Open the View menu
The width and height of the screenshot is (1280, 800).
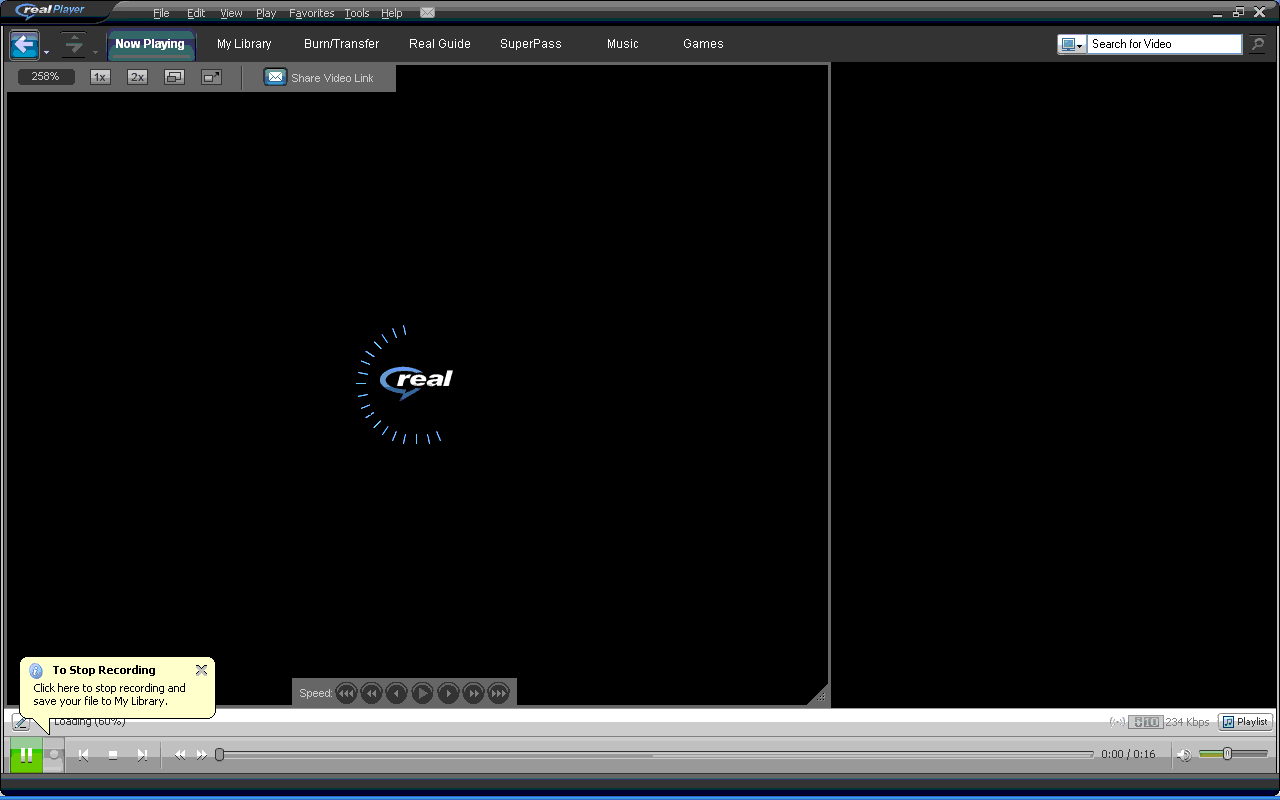tap(231, 14)
